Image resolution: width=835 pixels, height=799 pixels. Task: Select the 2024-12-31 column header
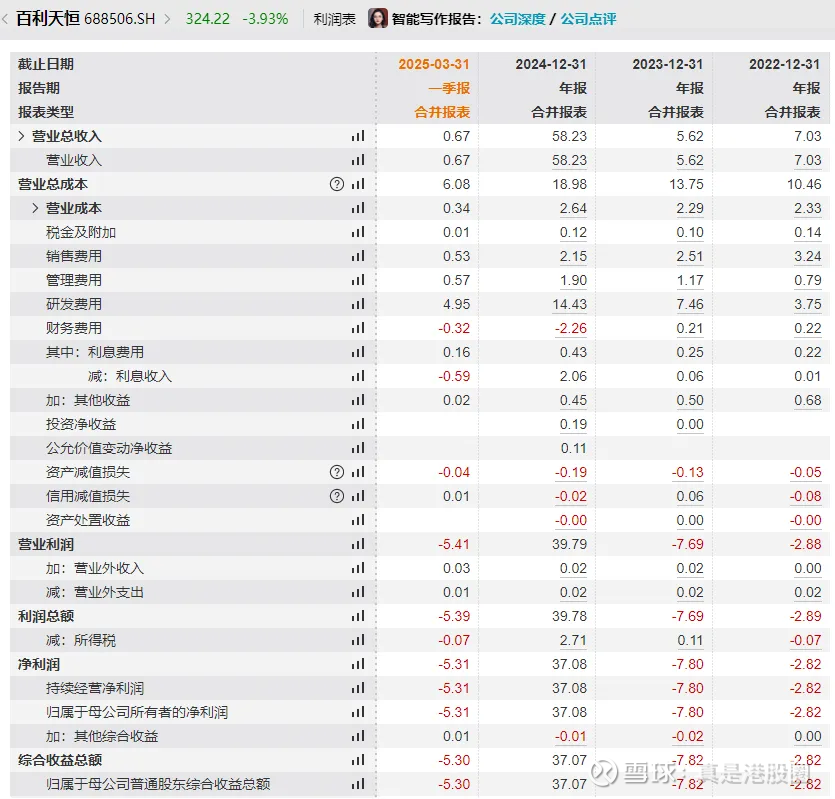[x=551, y=64]
